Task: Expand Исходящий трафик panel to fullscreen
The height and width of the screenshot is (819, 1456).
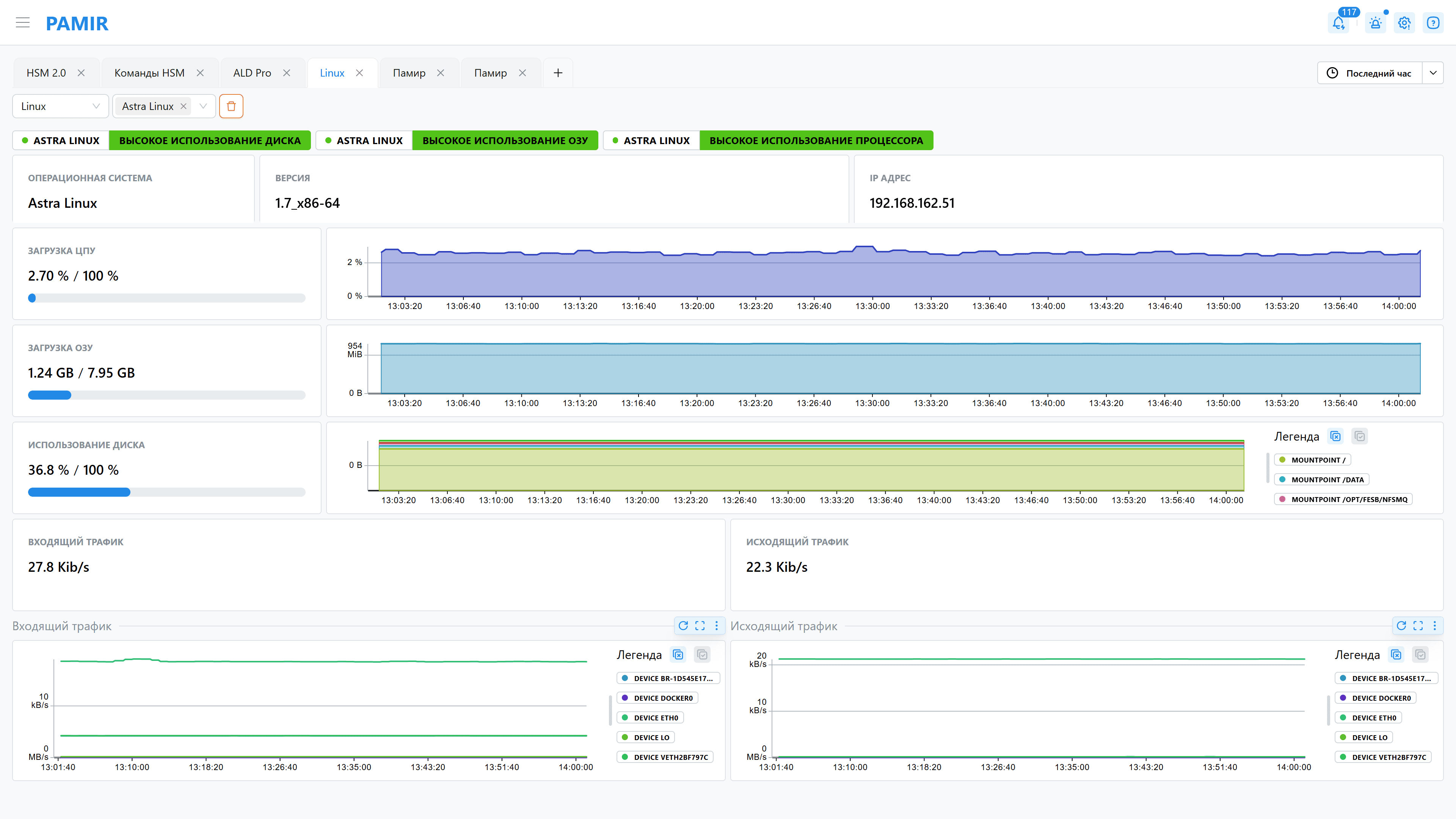Action: [1418, 626]
